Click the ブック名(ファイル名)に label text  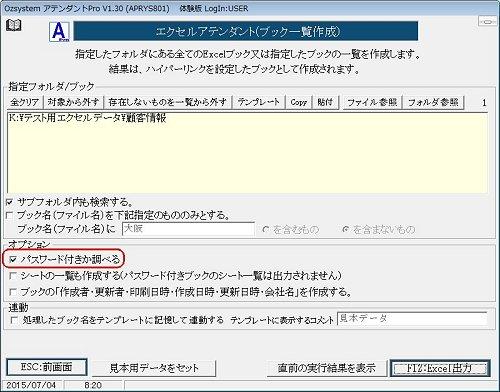(x=66, y=229)
